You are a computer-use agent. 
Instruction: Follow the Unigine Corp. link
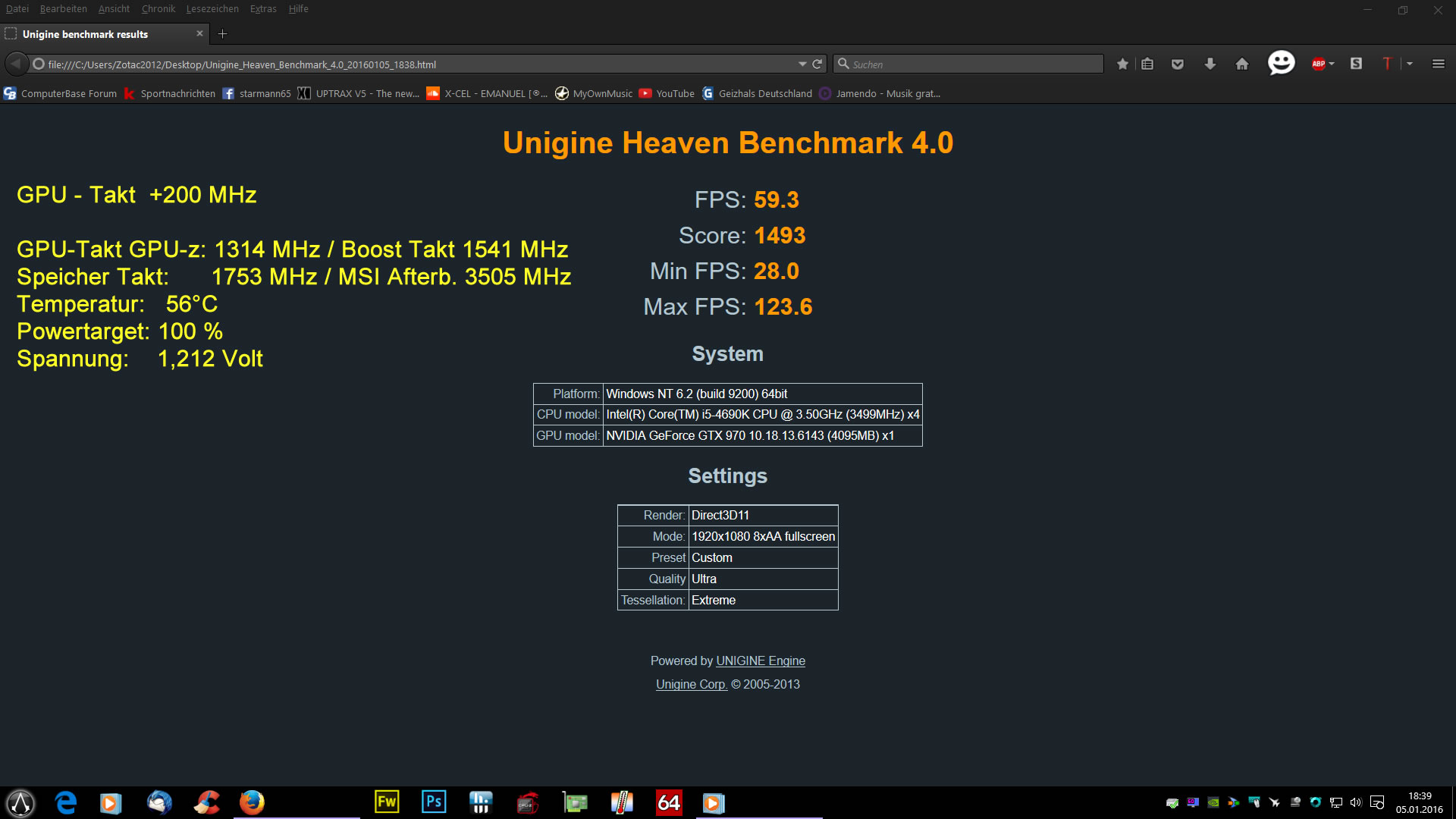click(692, 684)
